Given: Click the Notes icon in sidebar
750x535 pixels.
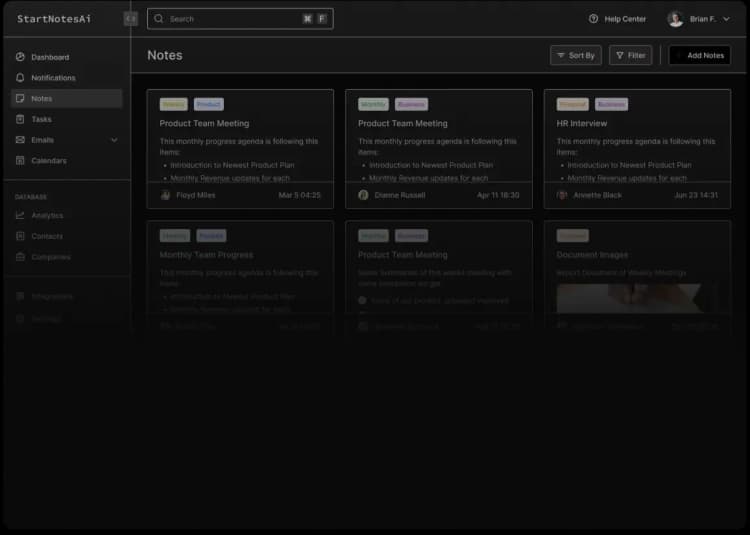Looking at the screenshot, I should pyautogui.click(x=20, y=98).
